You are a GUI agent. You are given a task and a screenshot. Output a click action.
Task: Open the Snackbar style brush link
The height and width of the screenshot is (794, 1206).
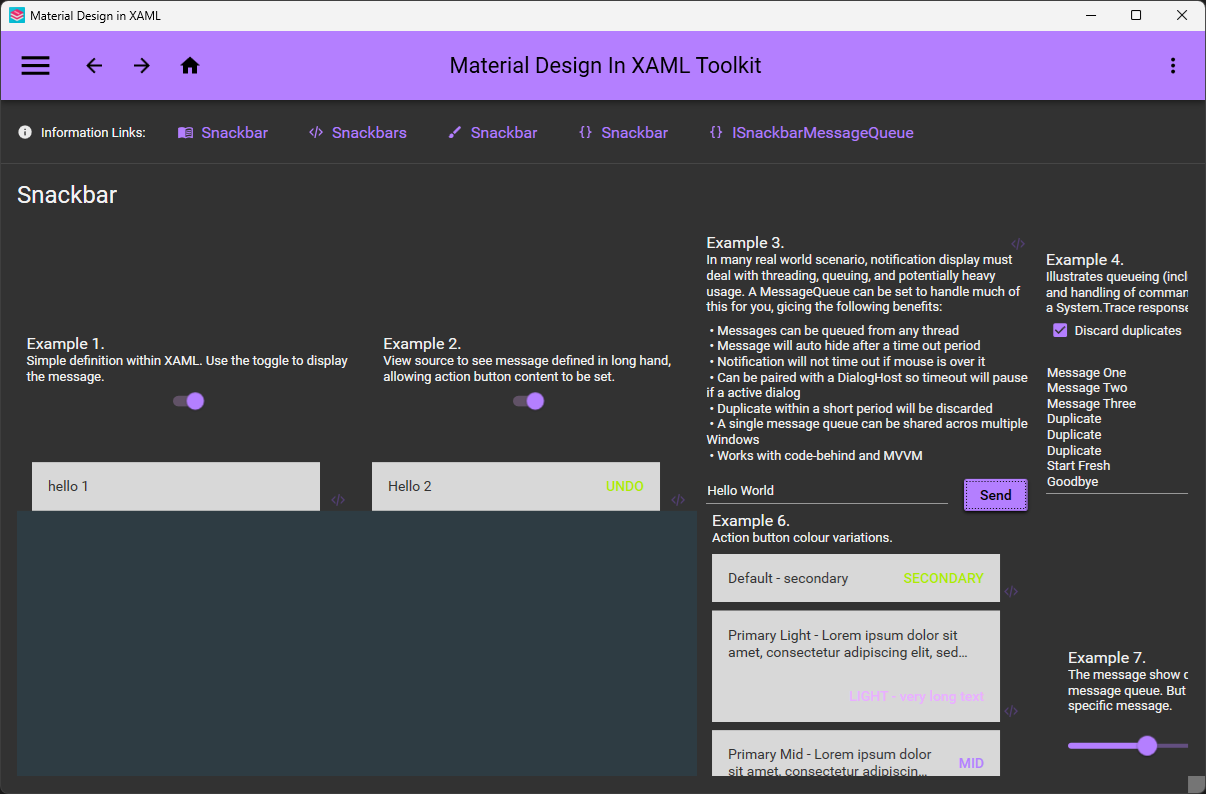492,132
